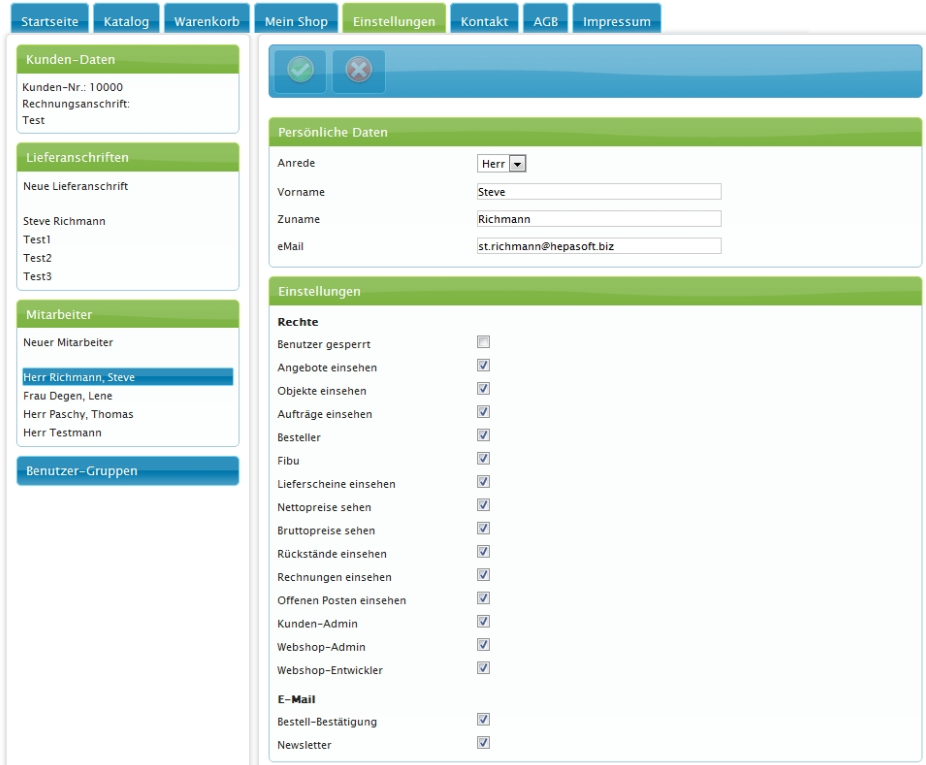Image resolution: width=926 pixels, height=765 pixels.
Task: Select Herr Paschy, Thomas in list
Action: [x=78, y=414]
